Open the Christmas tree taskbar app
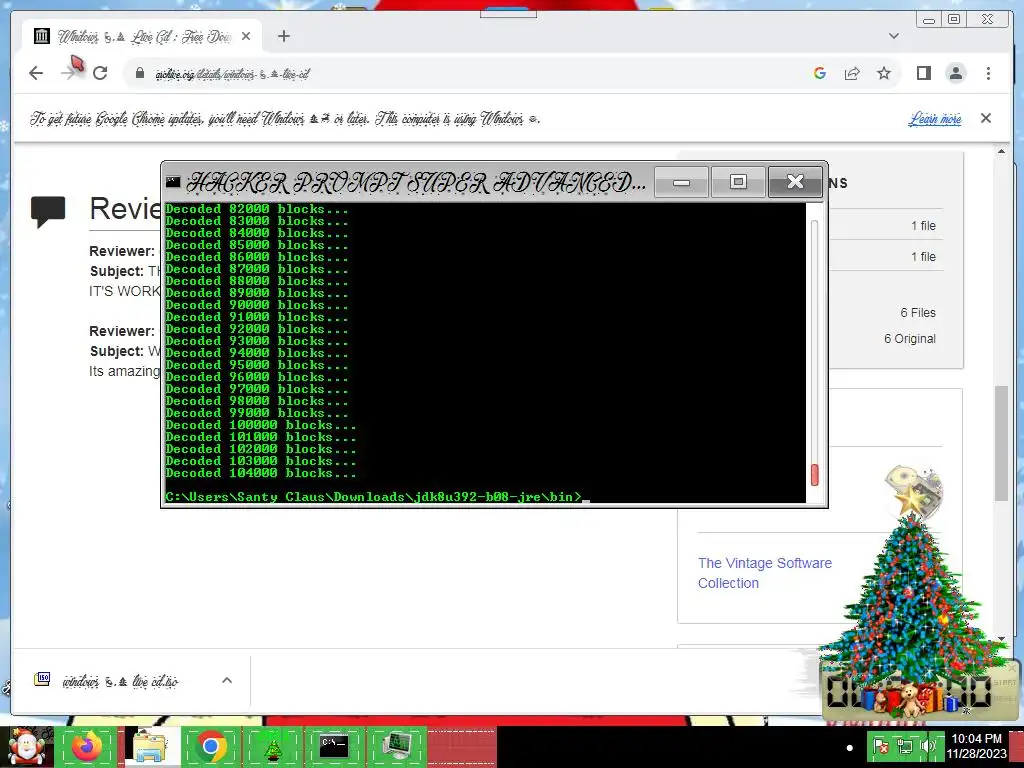The width and height of the screenshot is (1024, 768). click(272, 747)
